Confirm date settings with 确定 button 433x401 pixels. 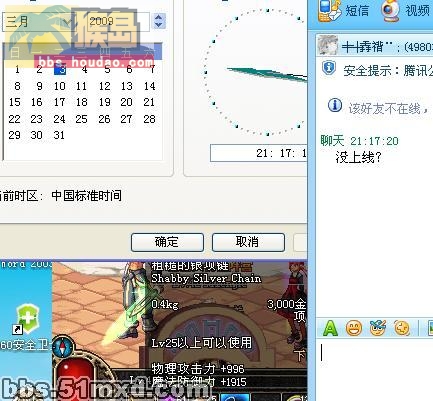pos(167,242)
